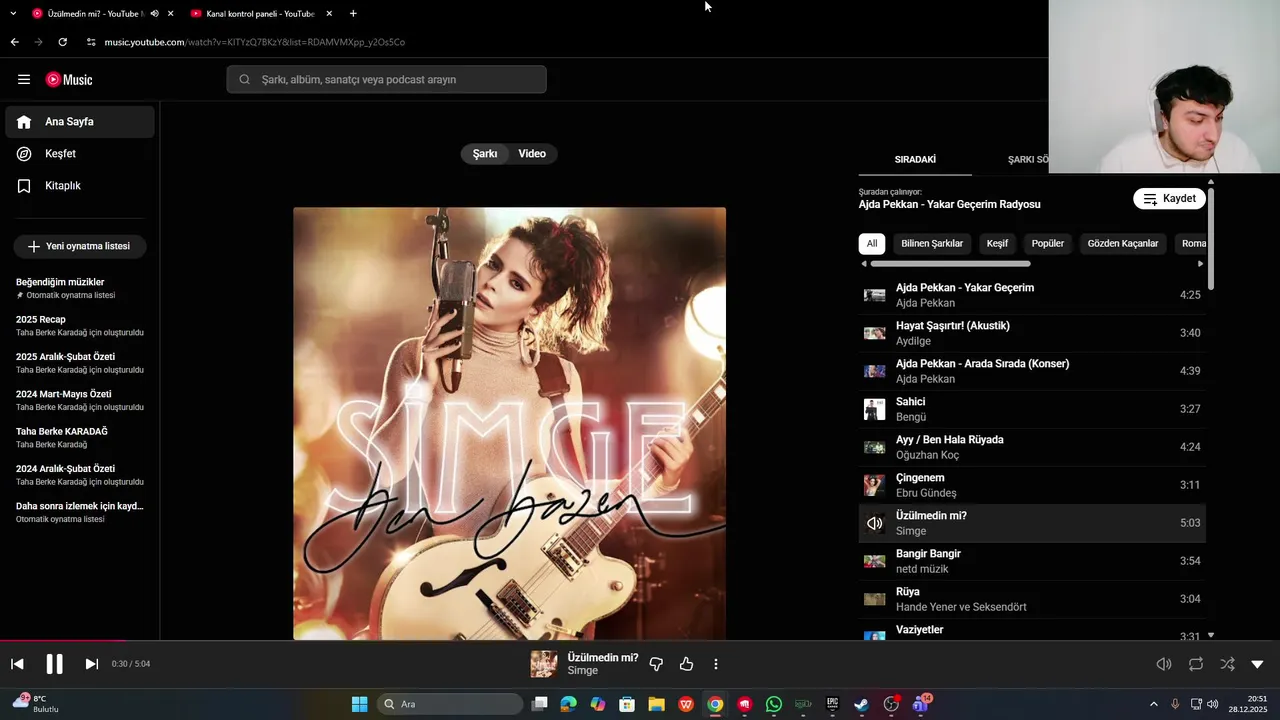
Task: Open Daha sonra izlemek için playlist
Action: (x=80, y=512)
